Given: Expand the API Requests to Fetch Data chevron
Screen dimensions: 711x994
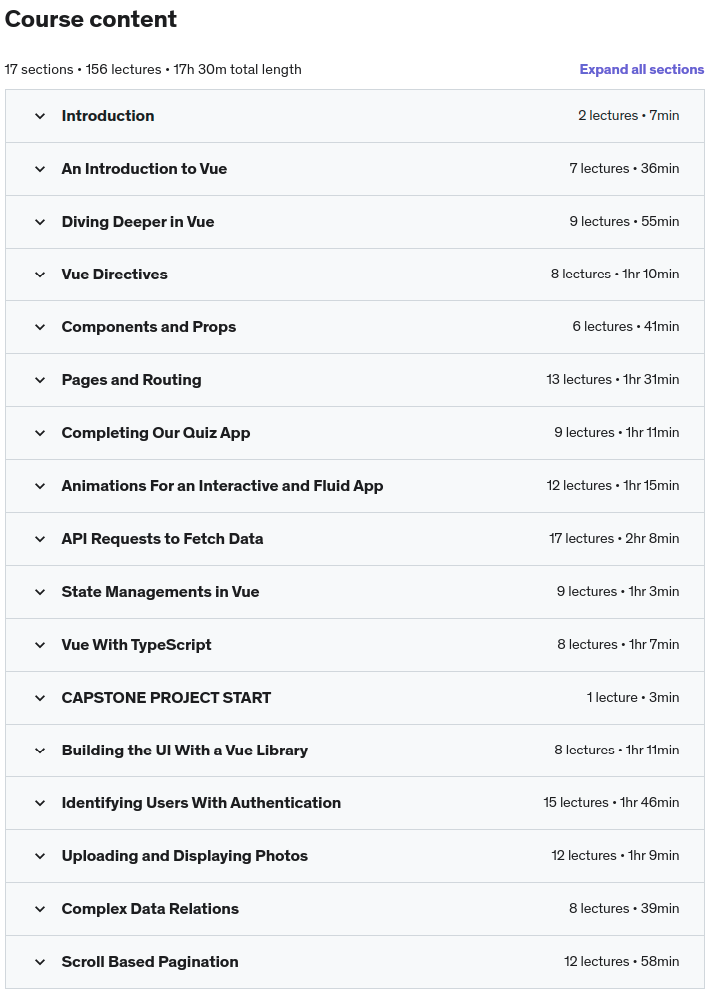Looking at the screenshot, I should [x=40, y=539].
